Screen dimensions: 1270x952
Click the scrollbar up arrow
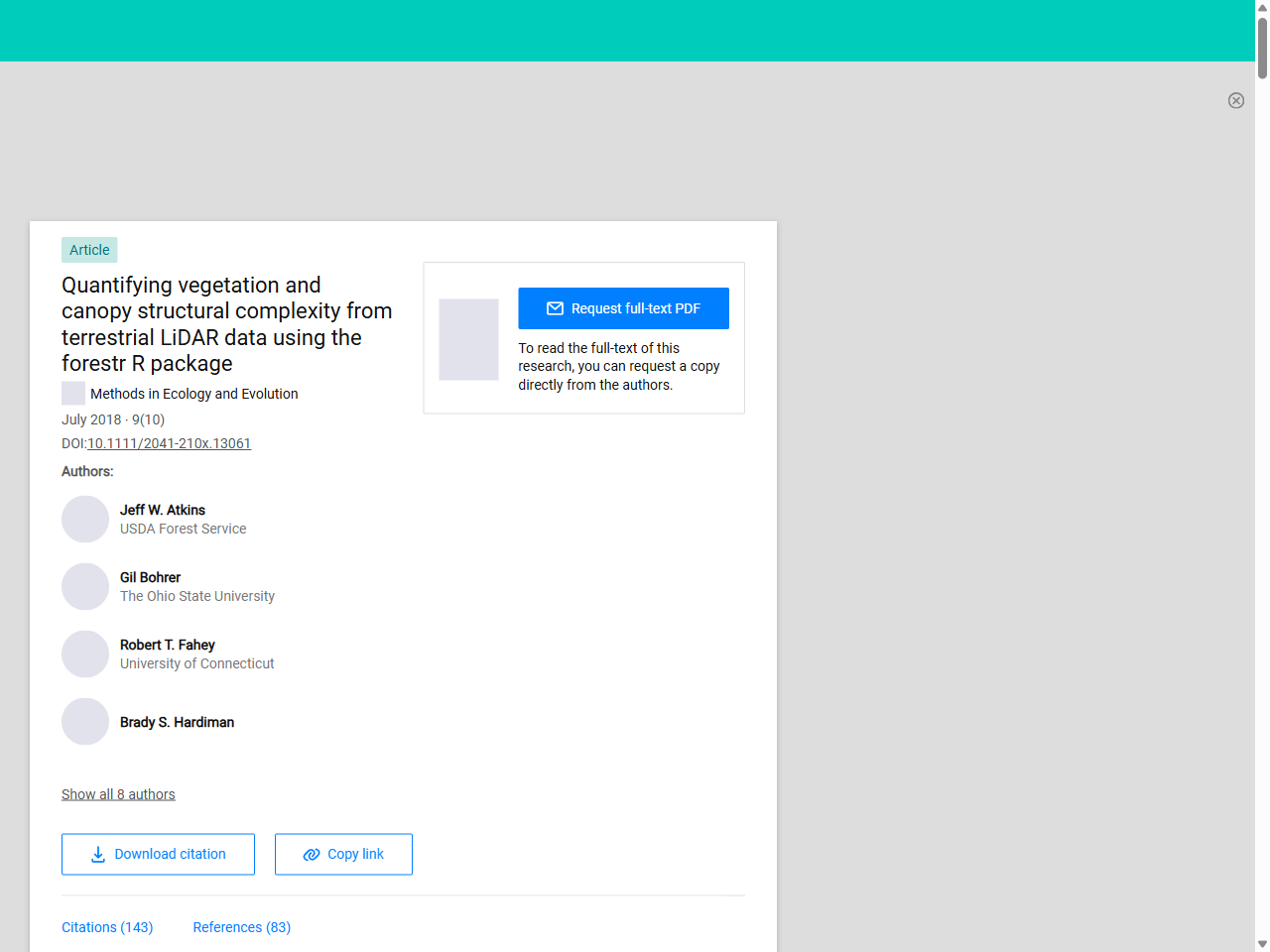click(x=1262, y=7)
